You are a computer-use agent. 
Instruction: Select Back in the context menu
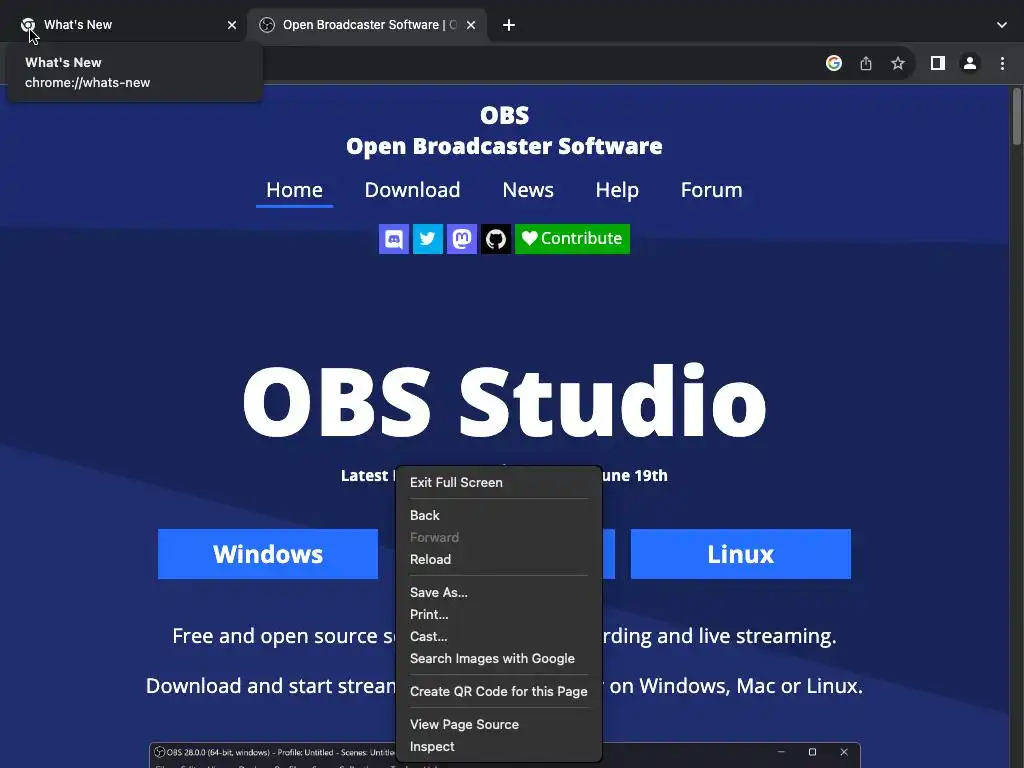(499, 515)
